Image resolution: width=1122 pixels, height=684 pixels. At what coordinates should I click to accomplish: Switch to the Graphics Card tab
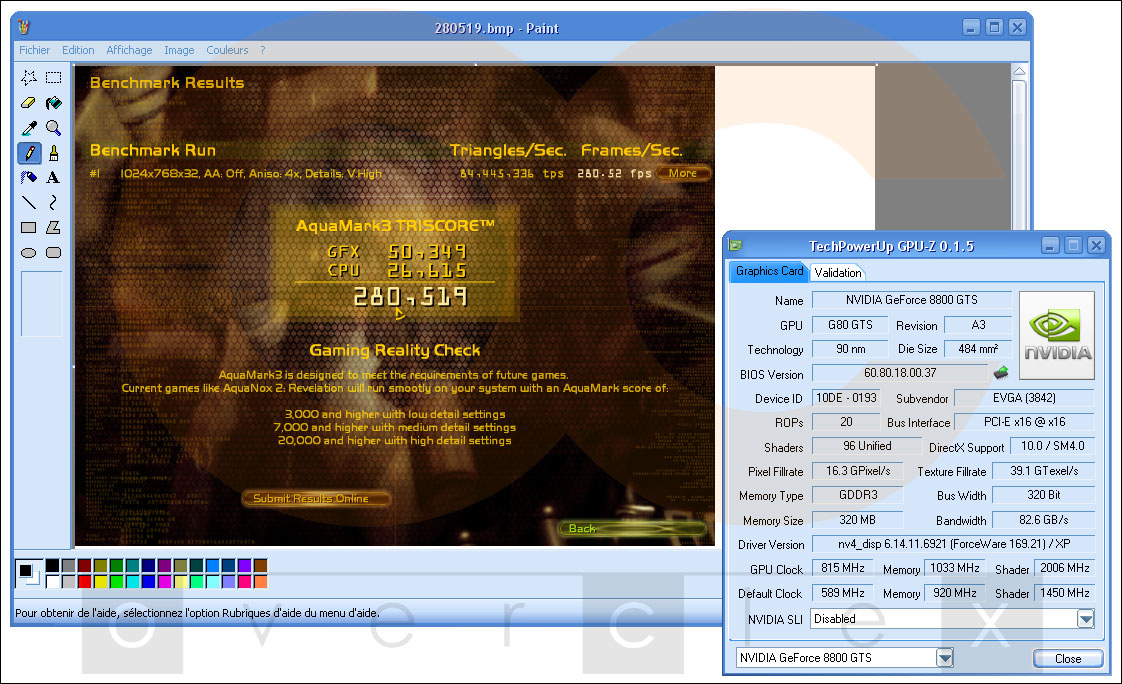[x=769, y=271]
